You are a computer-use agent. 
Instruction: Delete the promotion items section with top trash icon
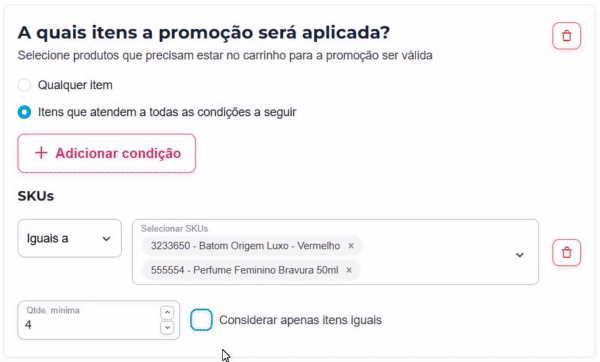pos(566,36)
